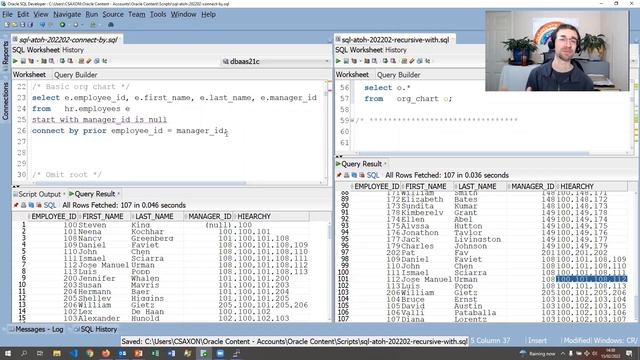Viewport: 640px width, 360px height.
Task: Run script in connect-by worksheet
Action: tap(23, 61)
